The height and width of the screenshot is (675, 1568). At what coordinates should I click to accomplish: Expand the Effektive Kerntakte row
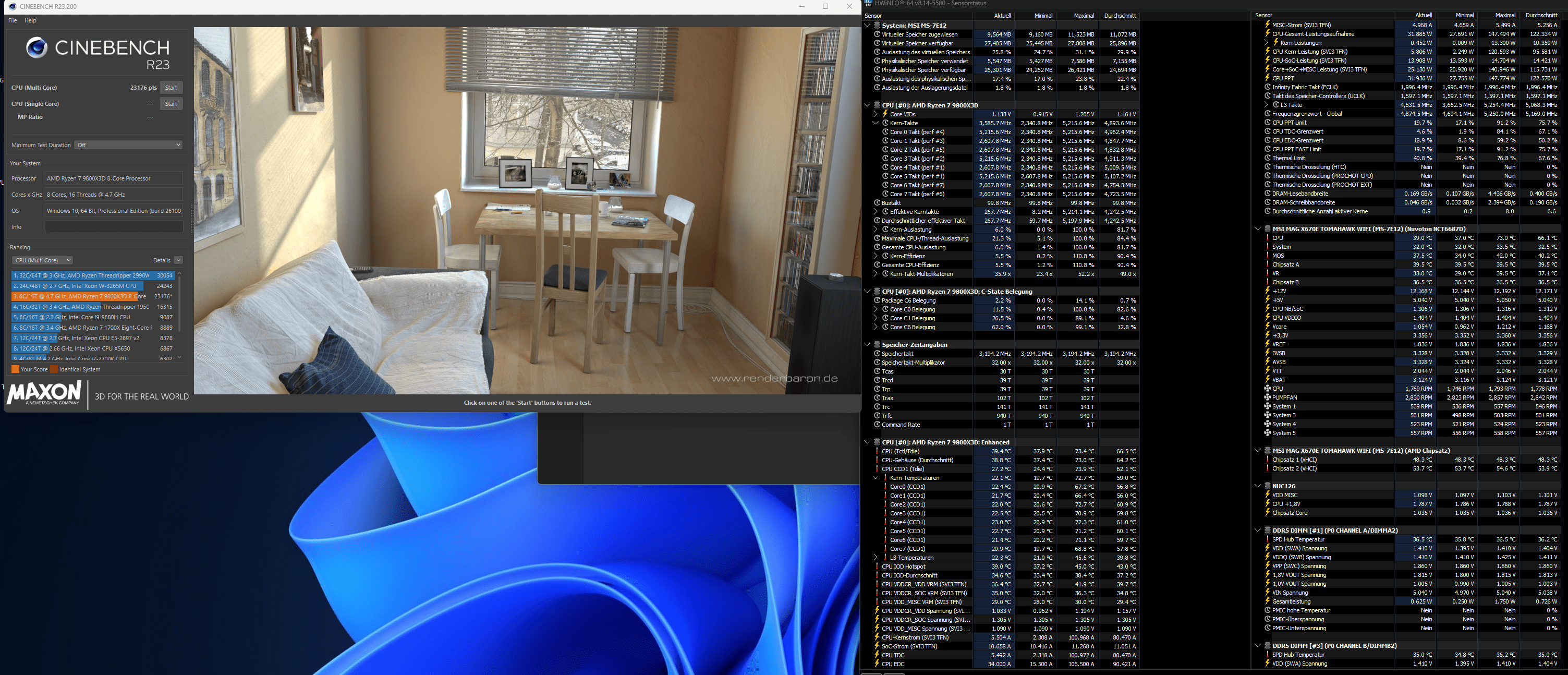click(x=876, y=212)
